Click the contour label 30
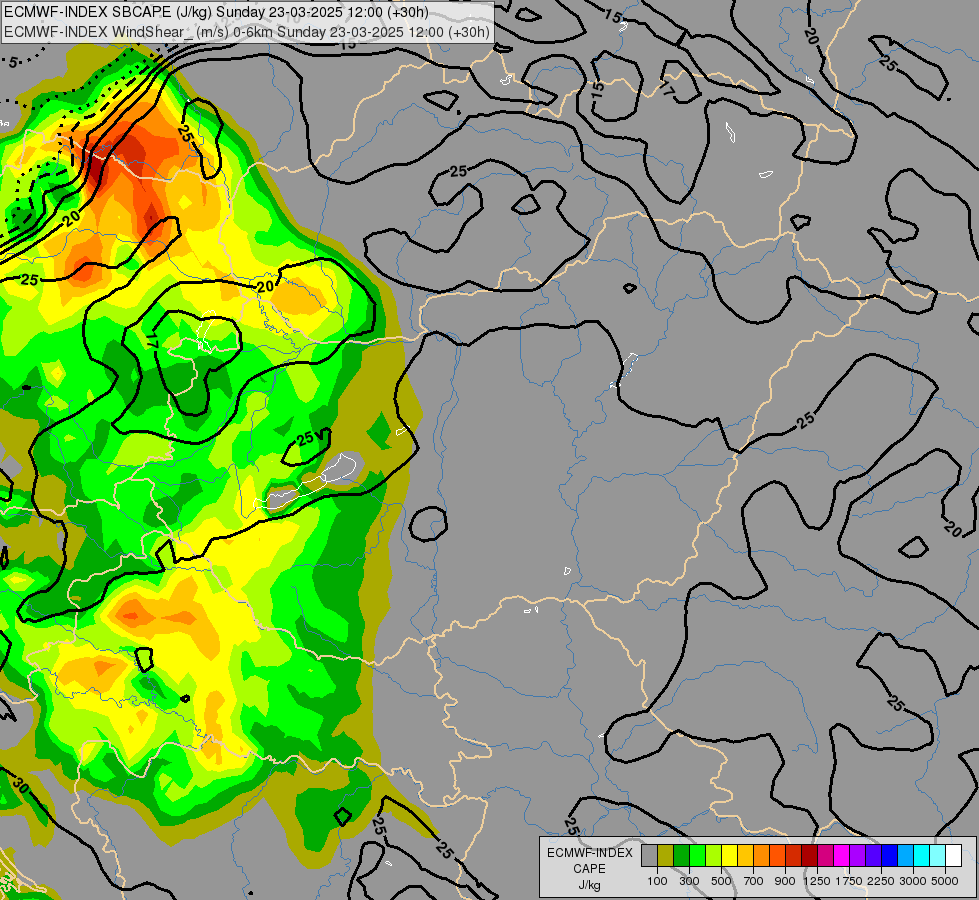Viewport: 979px width, 900px height. [x=20, y=787]
